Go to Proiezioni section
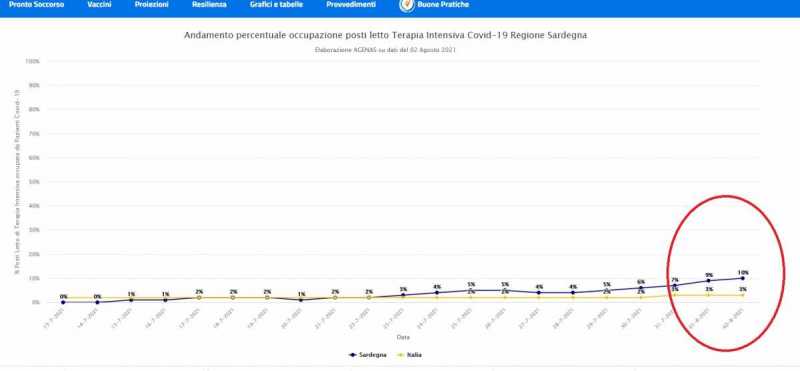This screenshot has height=371, width=800. pyautogui.click(x=152, y=5)
